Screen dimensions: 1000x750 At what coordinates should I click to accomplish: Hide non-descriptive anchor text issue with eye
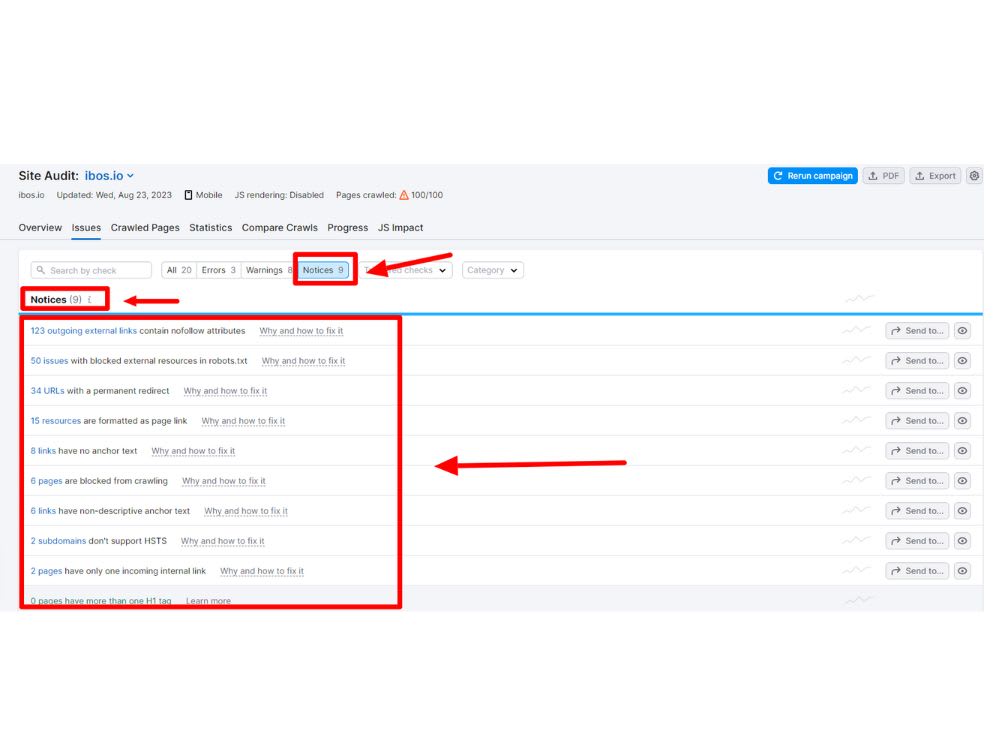(x=962, y=510)
